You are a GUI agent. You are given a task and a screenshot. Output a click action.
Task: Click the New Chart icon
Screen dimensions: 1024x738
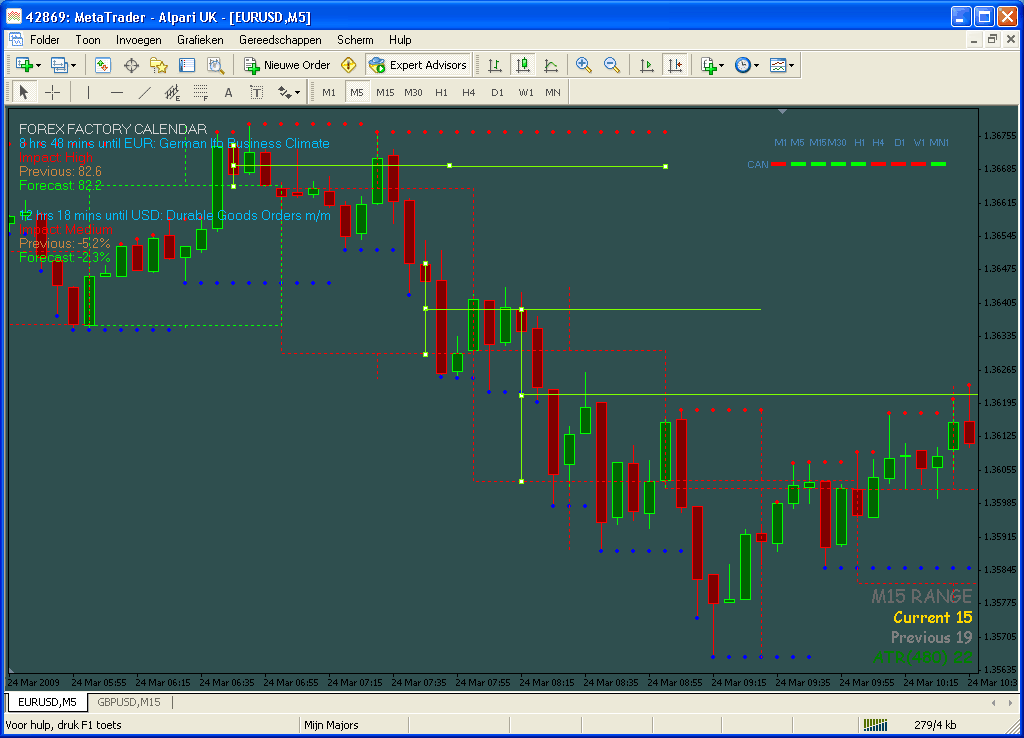(24, 65)
